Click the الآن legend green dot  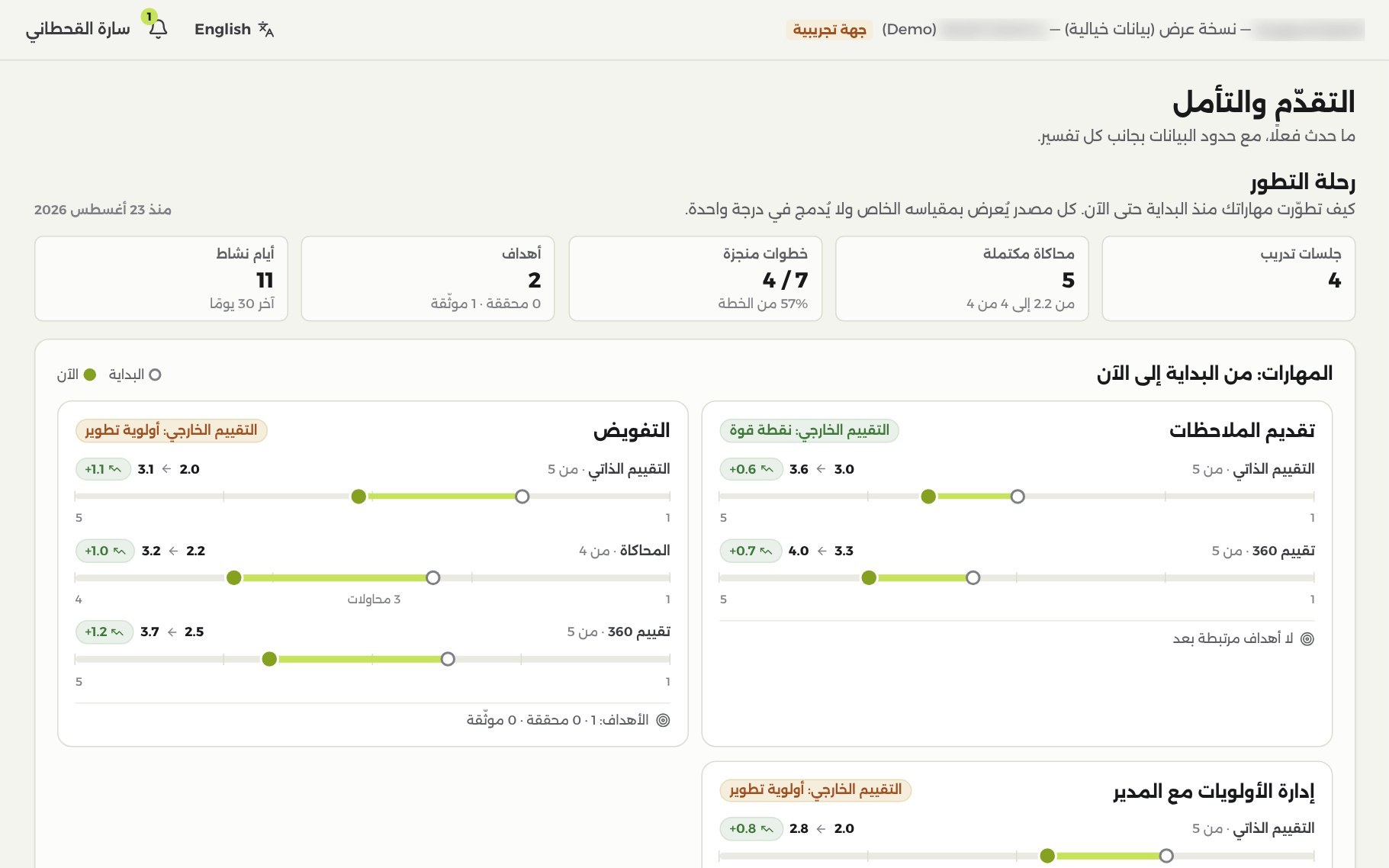click(89, 375)
